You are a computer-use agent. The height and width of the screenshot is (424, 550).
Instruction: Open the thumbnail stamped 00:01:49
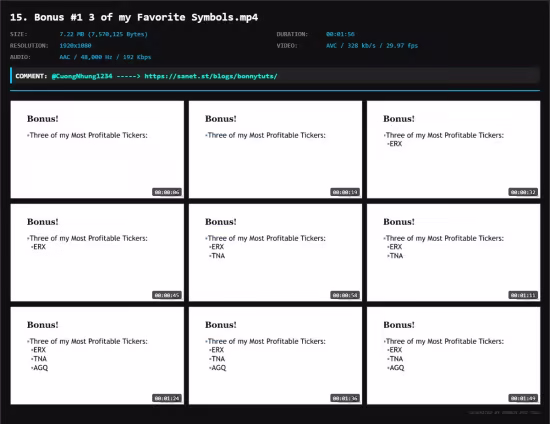coord(454,356)
